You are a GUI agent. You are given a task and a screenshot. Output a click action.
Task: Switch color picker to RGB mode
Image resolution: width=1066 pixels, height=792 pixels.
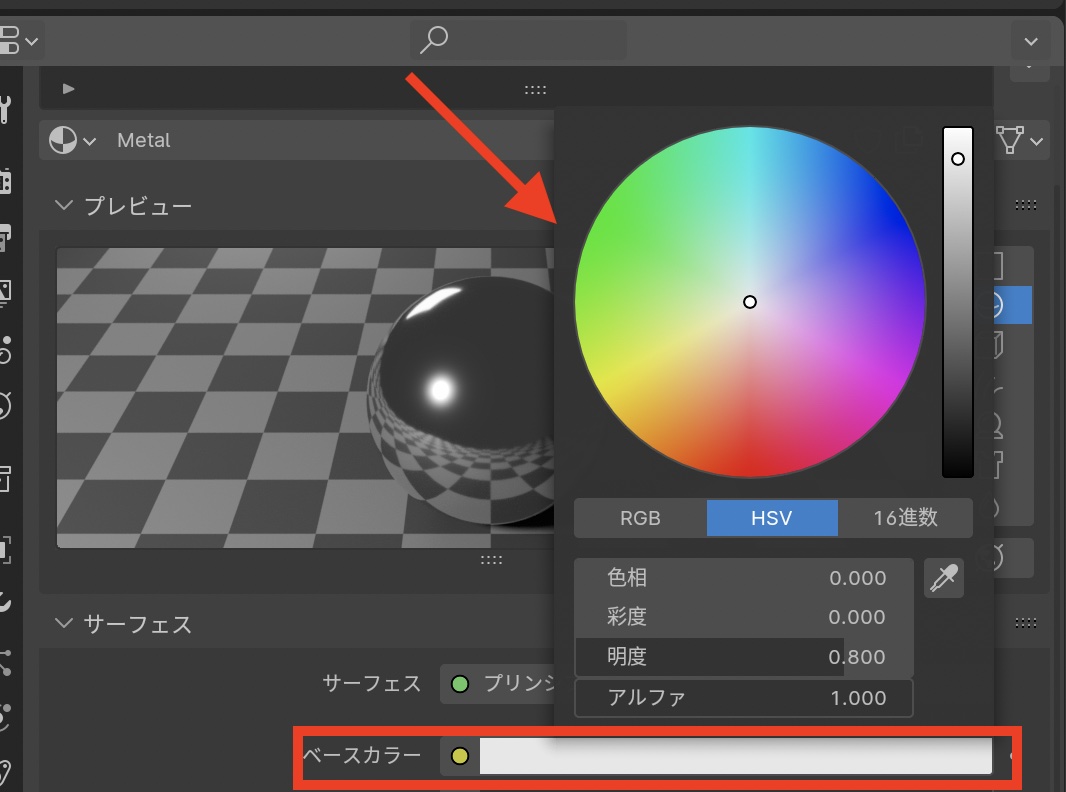point(640,518)
